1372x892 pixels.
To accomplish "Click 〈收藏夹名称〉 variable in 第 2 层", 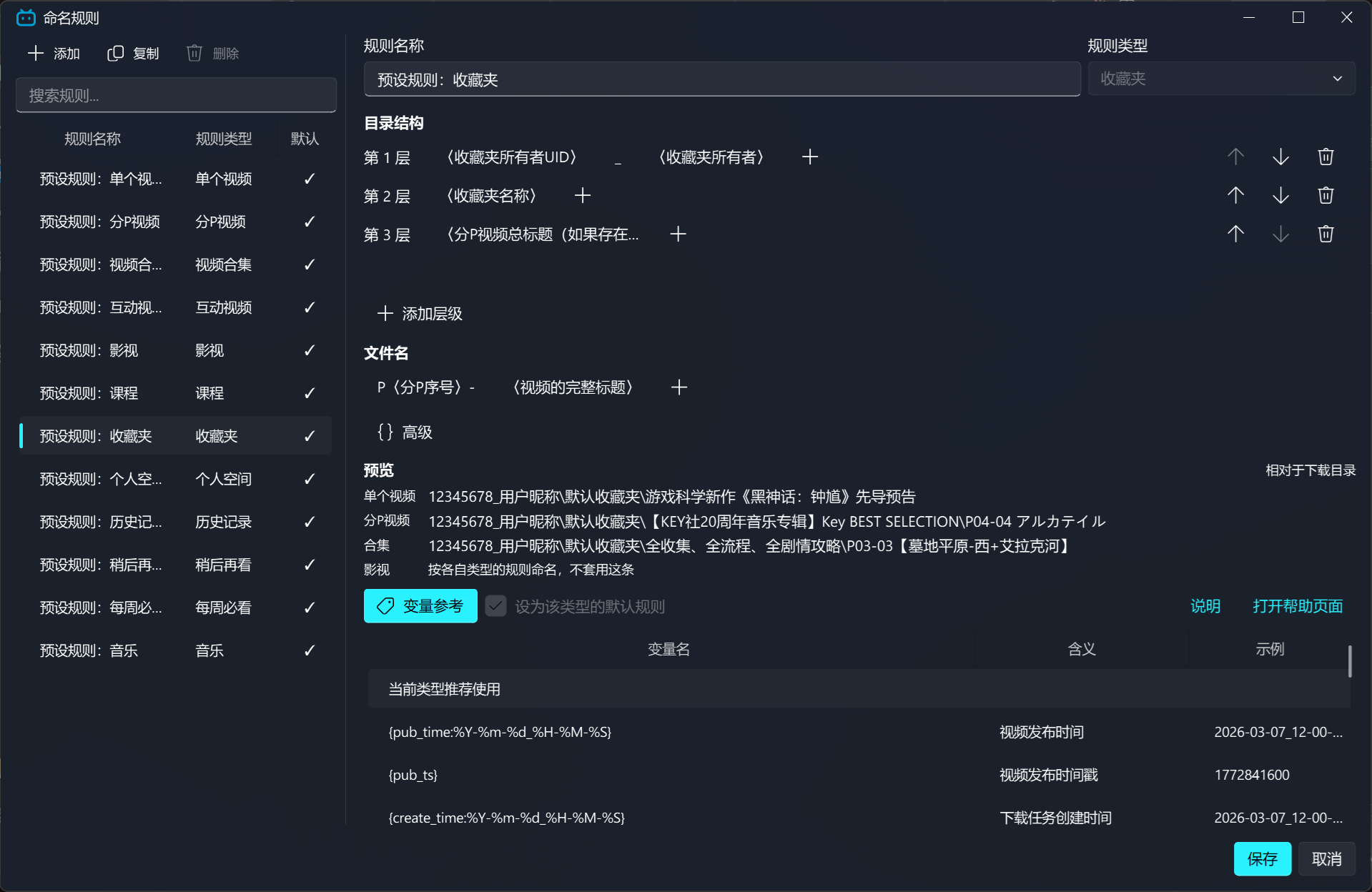I will [x=492, y=196].
